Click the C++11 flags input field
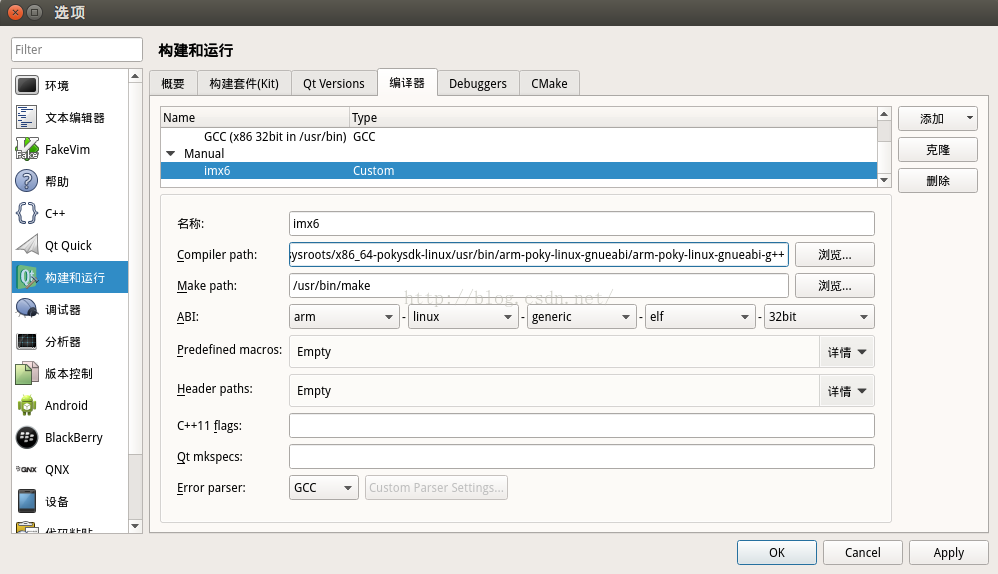 [x=582, y=425]
